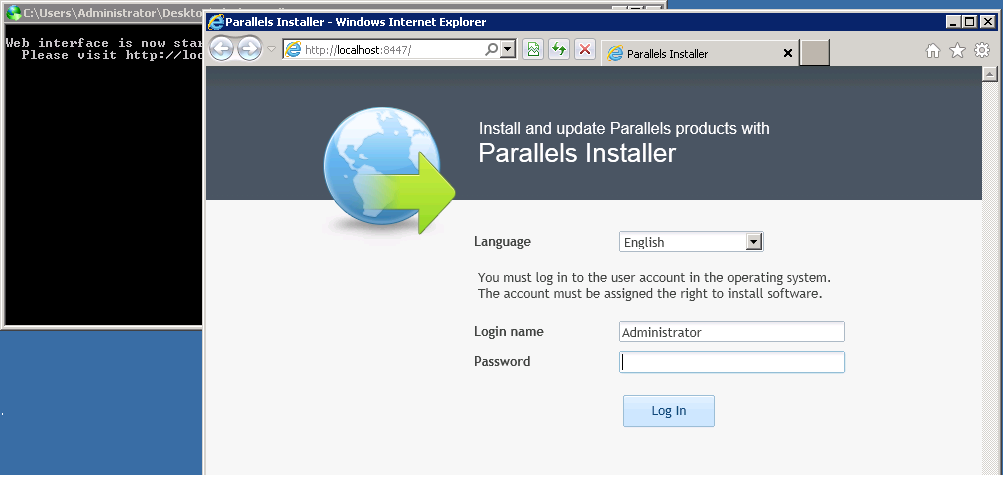Viewport: 1003px width, 477px height.
Task: Go back using the IE Back arrow
Action: (221, 49)
